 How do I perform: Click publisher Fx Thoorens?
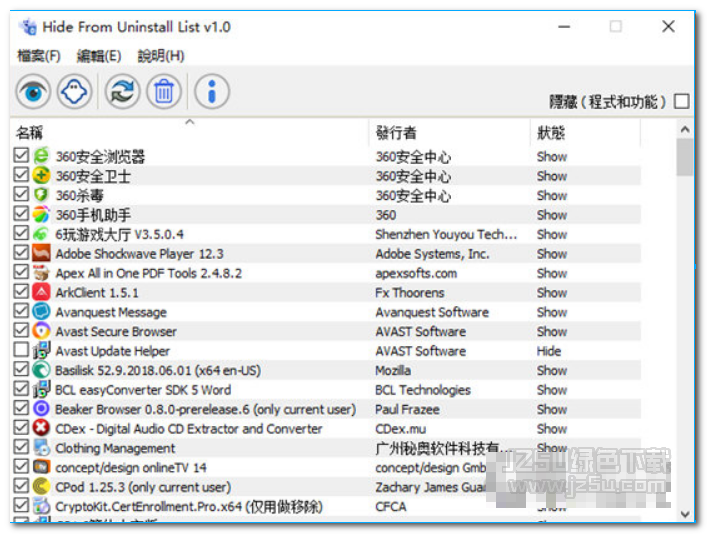click(x=410, y=293)
